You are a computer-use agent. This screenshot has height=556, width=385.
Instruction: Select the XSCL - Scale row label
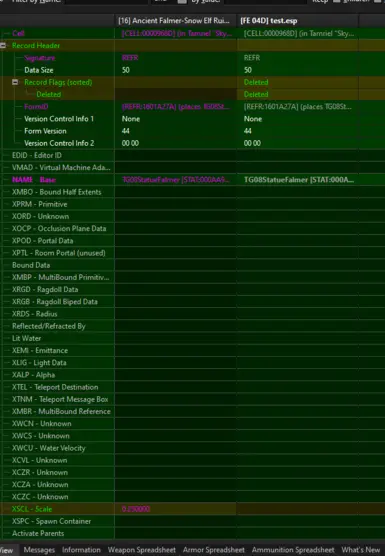click(x=32, y=509)
